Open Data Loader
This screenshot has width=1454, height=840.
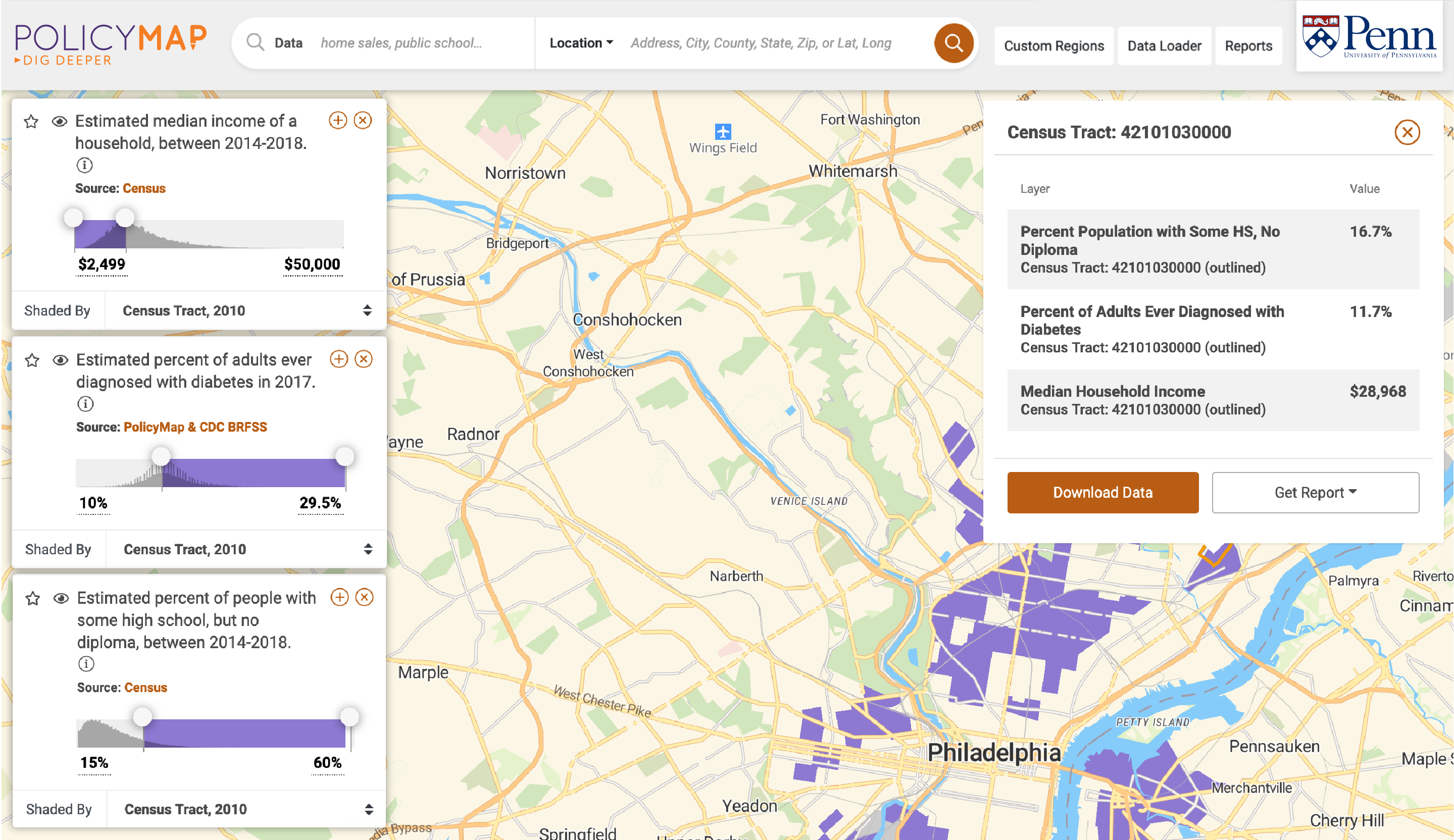1164,46
